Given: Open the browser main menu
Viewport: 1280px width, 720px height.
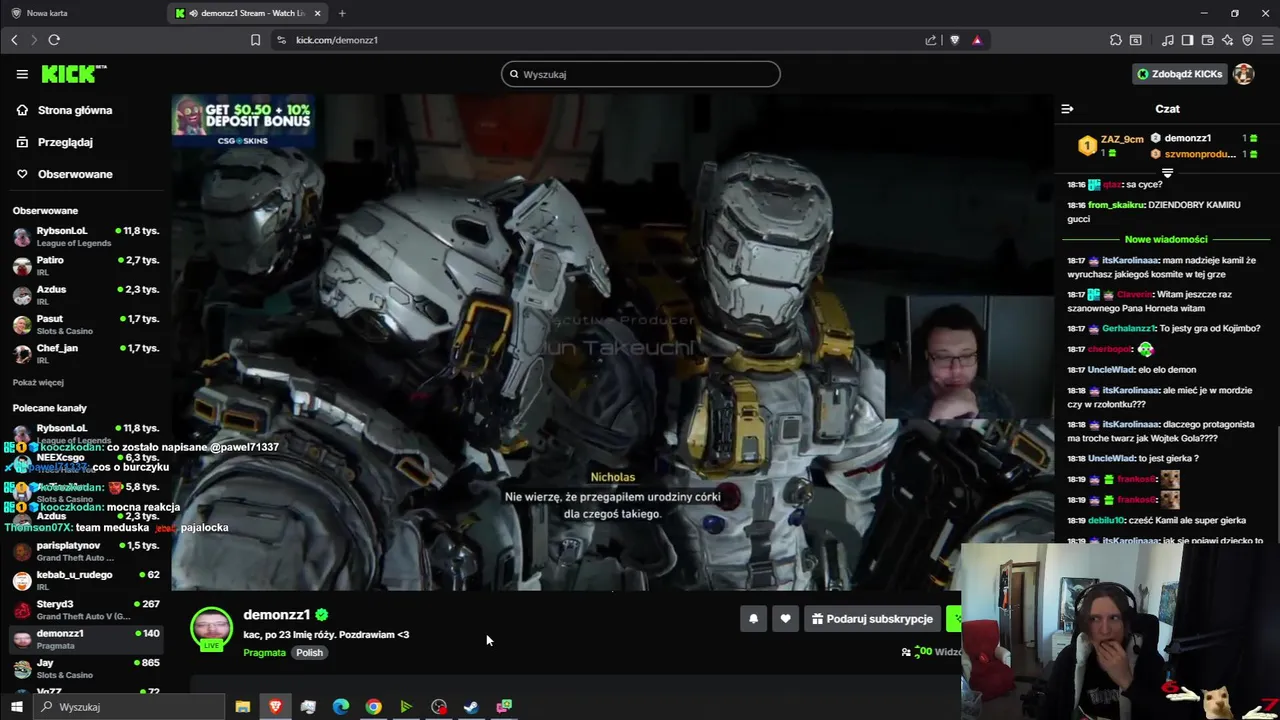Looking at the screenshot, I should pos(1266,40).
